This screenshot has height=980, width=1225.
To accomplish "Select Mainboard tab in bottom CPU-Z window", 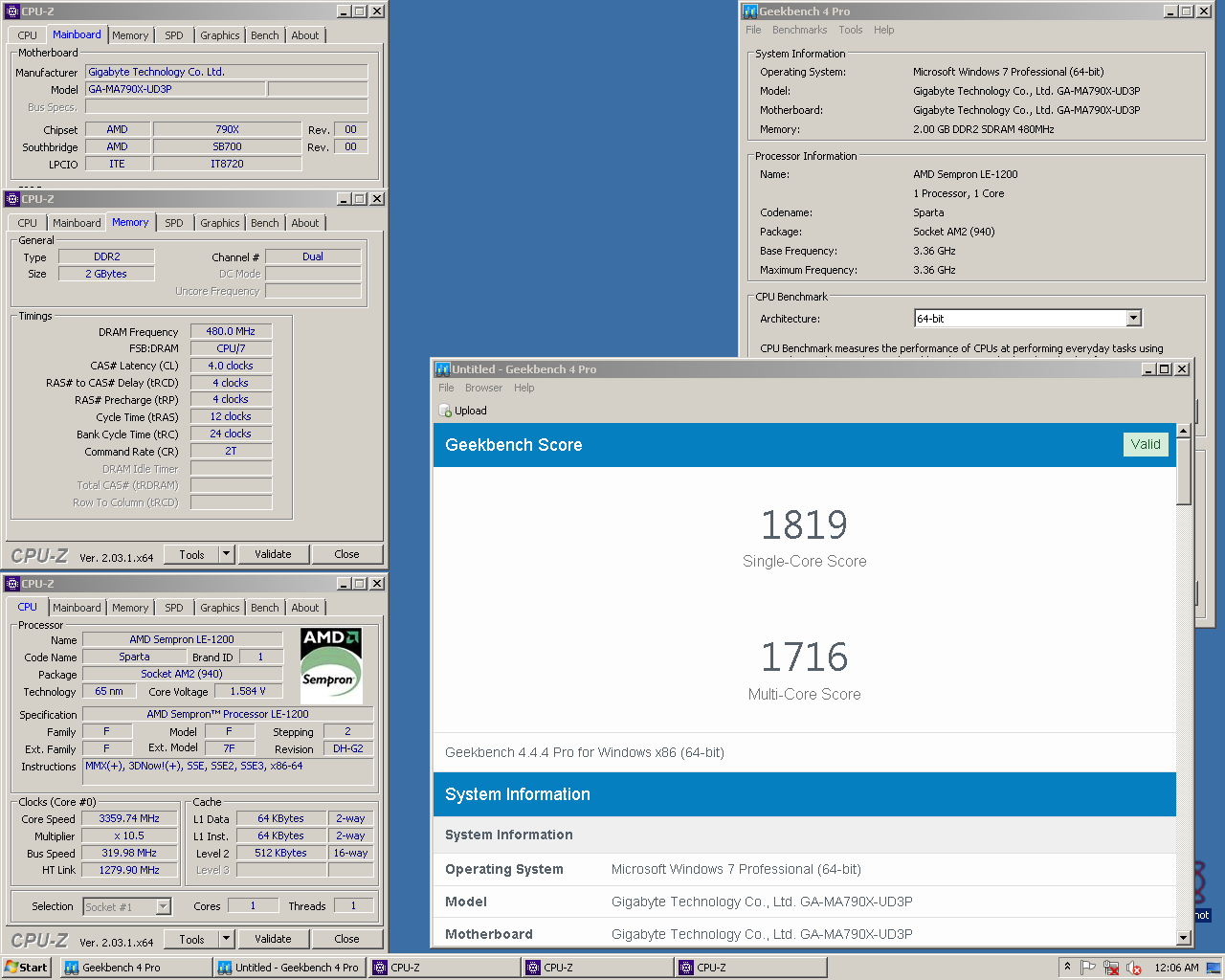I will [77, 608].
